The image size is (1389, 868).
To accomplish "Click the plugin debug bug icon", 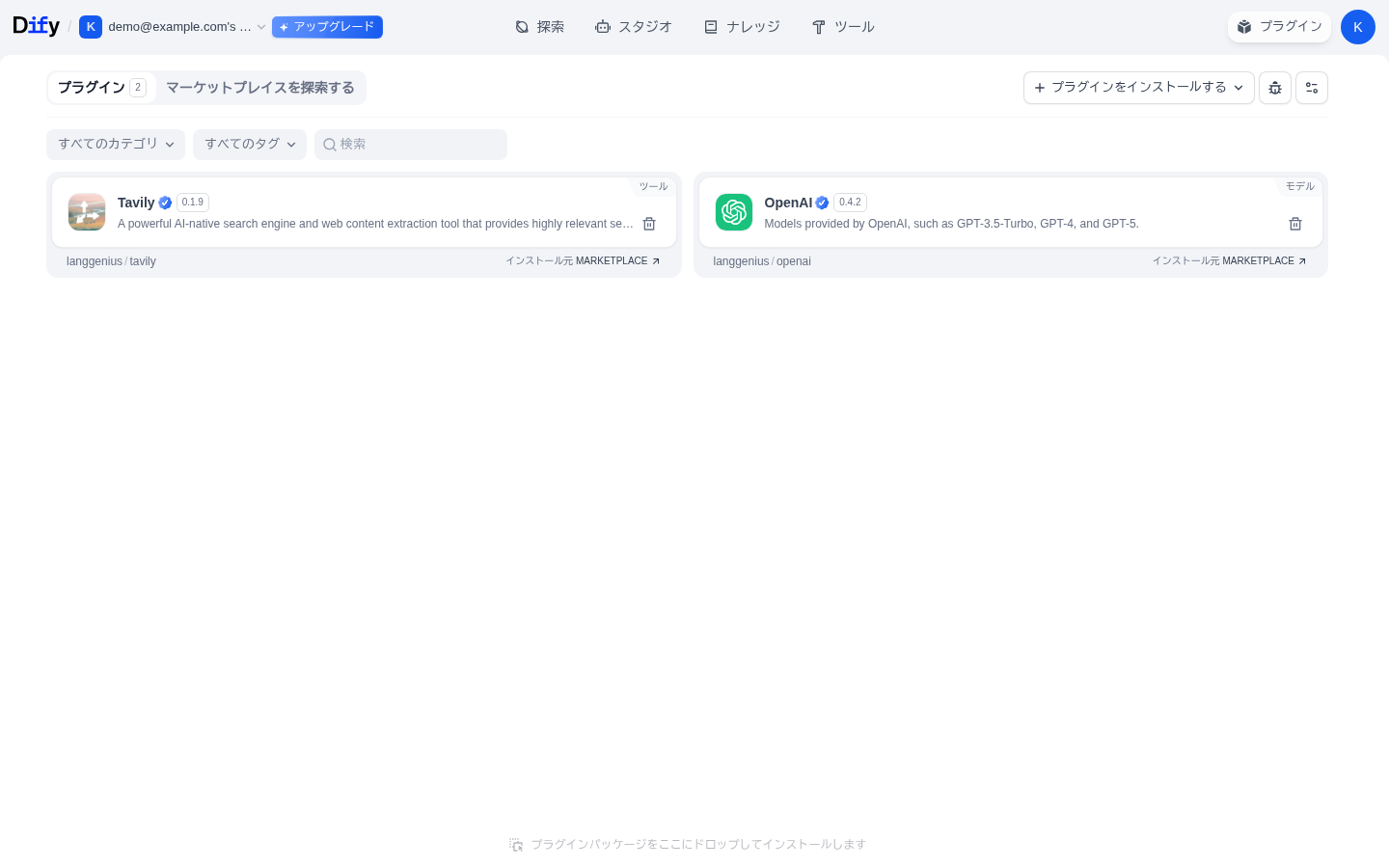I will click(x=1275, y=88).
